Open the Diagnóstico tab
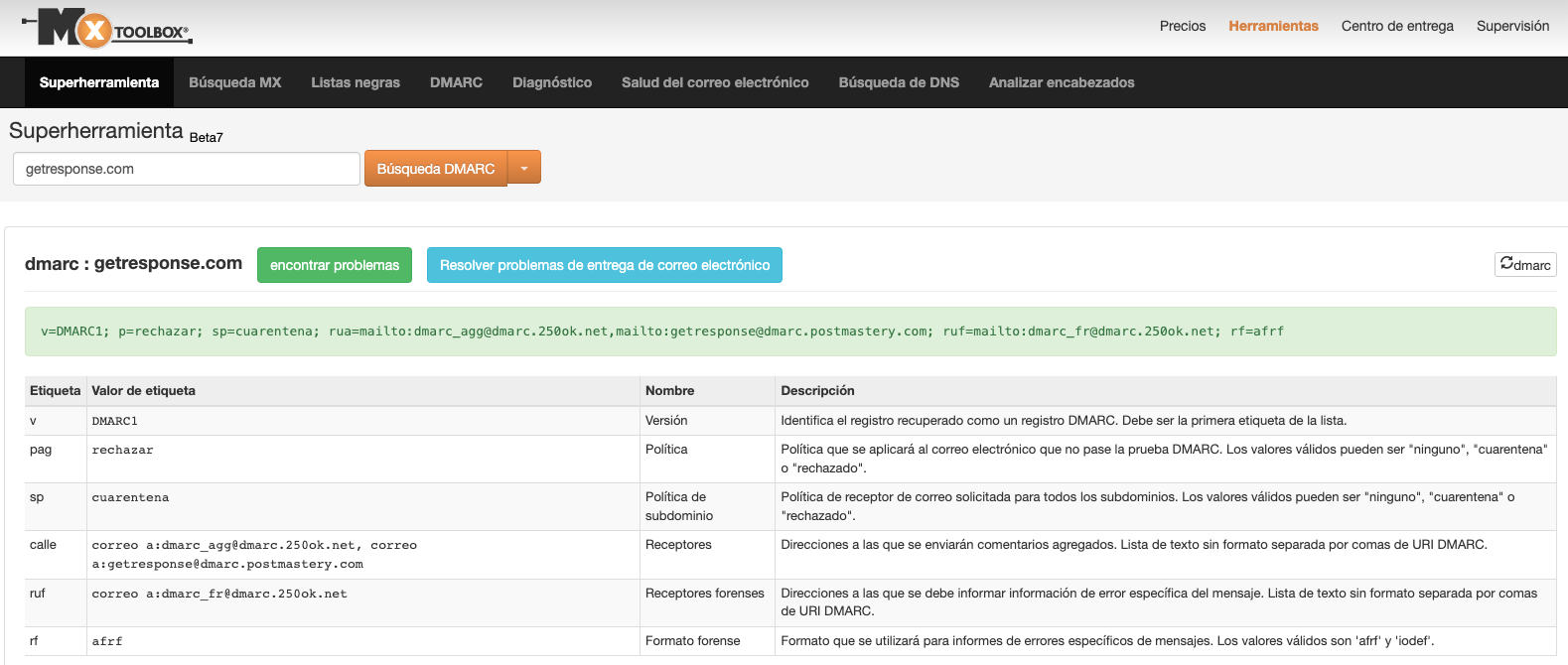 coord(552,82)
